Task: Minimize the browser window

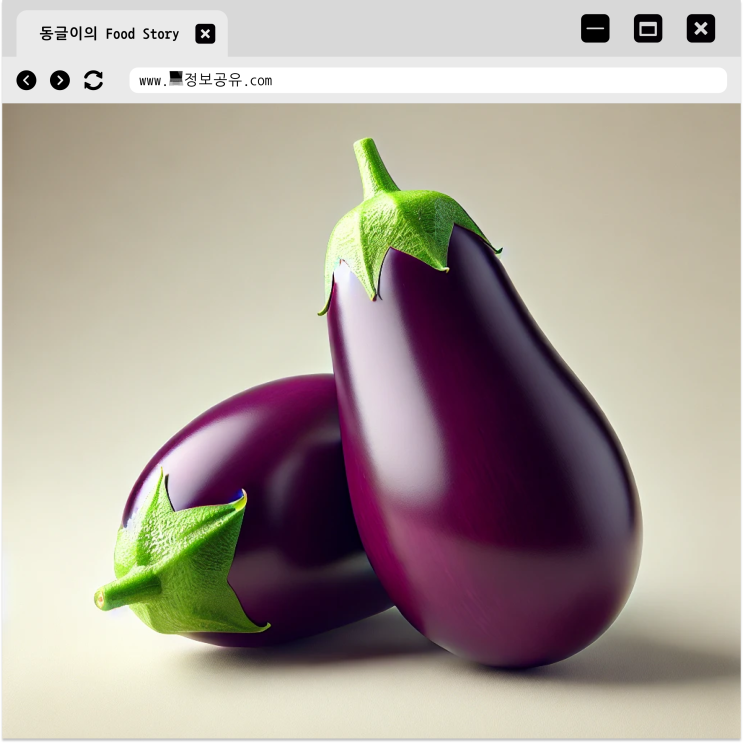Action: coord(595,28)
